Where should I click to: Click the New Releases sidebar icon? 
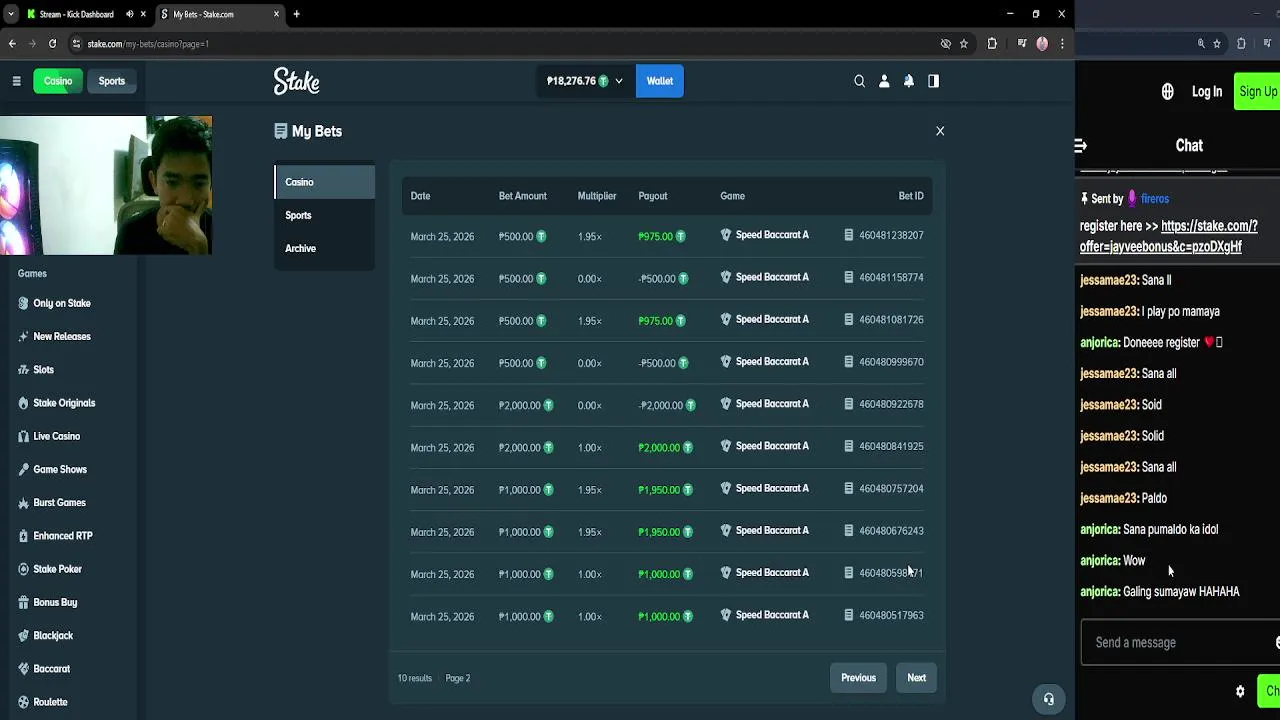(23, 336)
